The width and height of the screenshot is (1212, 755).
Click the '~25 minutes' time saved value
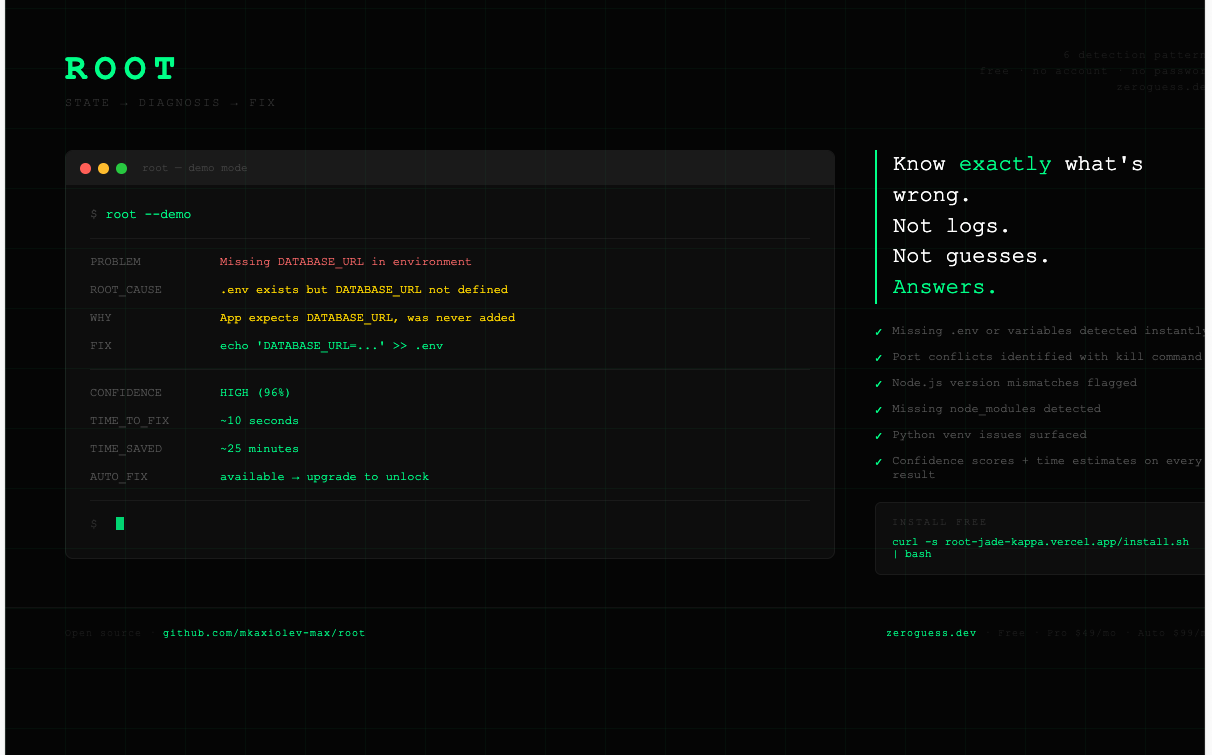(260, 449)
